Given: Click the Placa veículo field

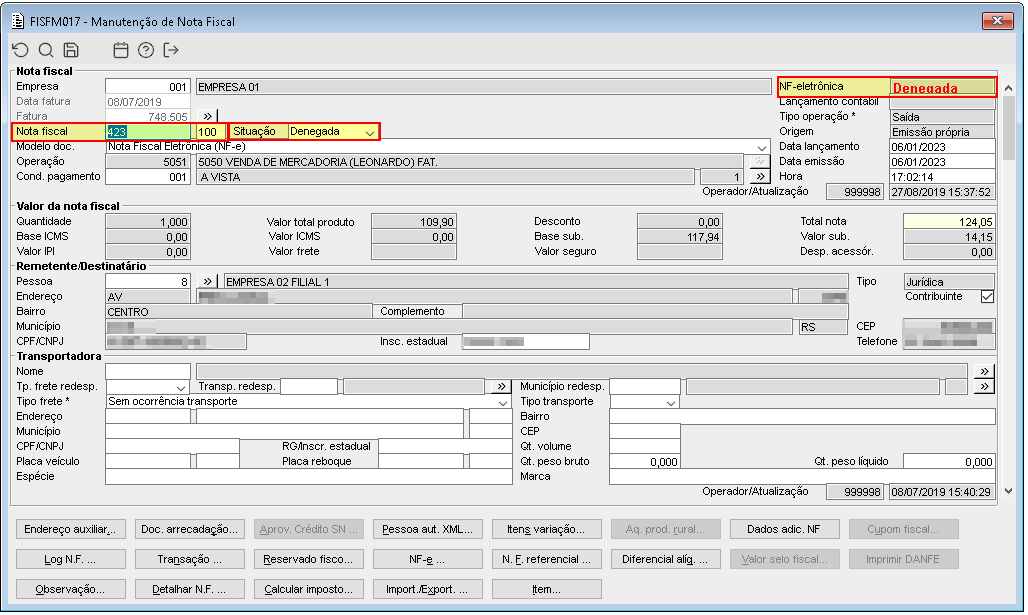Looking at the screenshot, I should (148, 462).
